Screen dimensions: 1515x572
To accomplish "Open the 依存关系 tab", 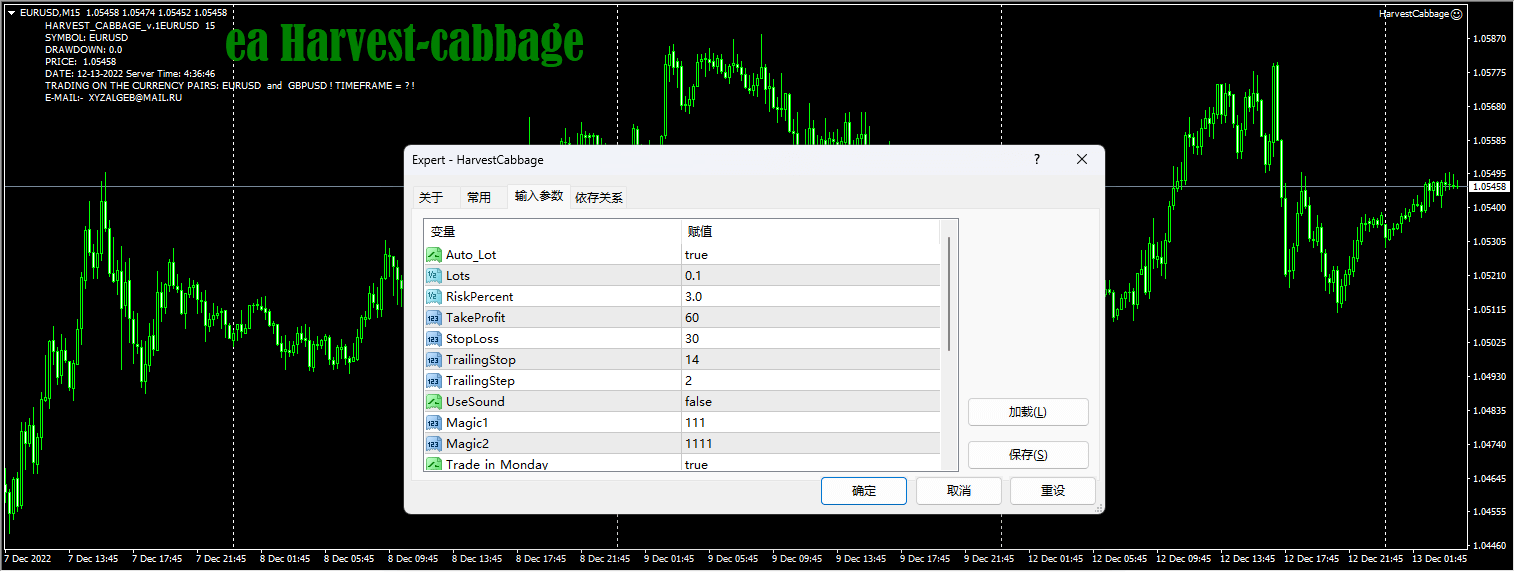I will 598,198.
